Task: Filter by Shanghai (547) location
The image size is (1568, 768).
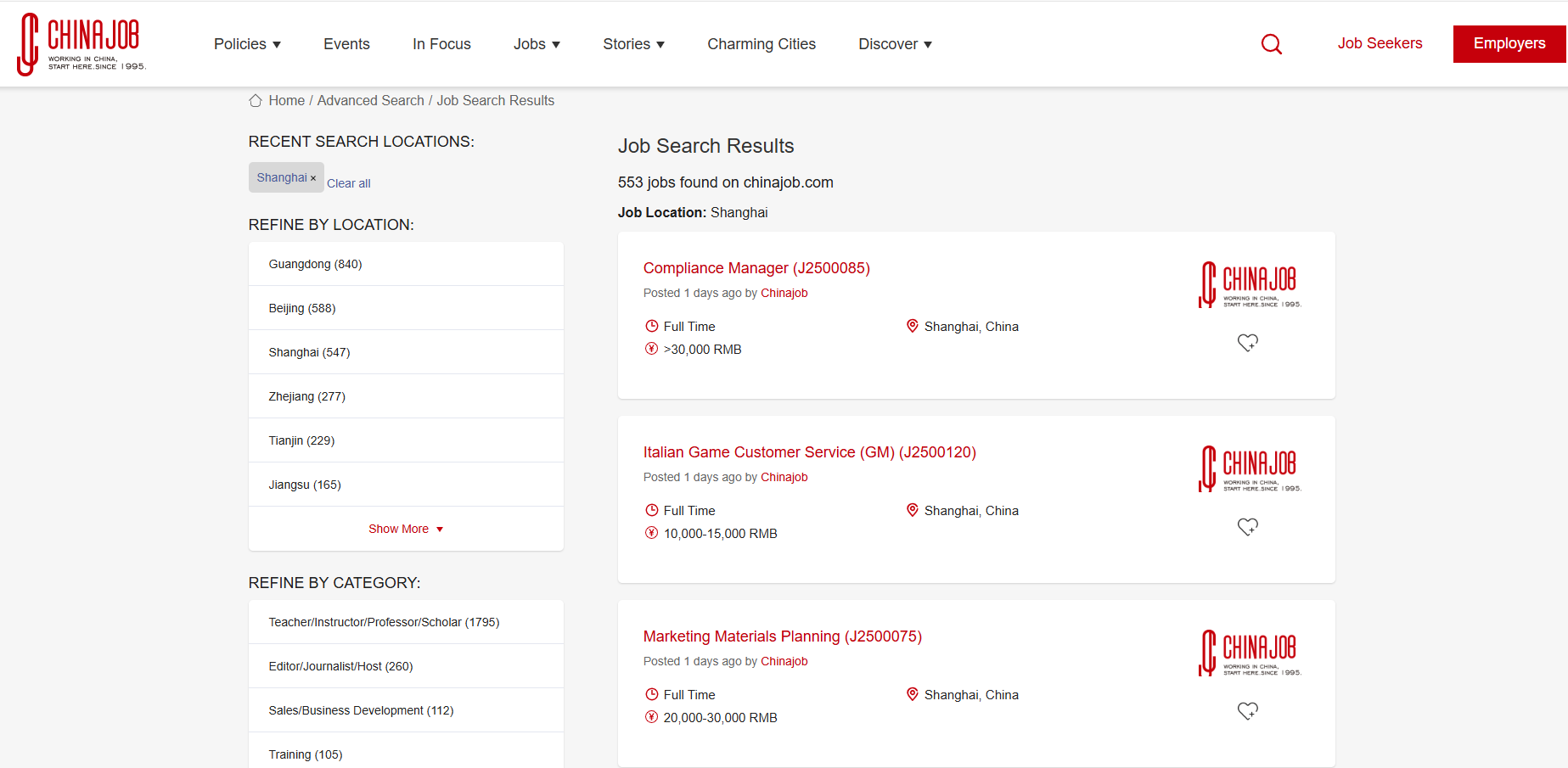Action: coord(406,352)
